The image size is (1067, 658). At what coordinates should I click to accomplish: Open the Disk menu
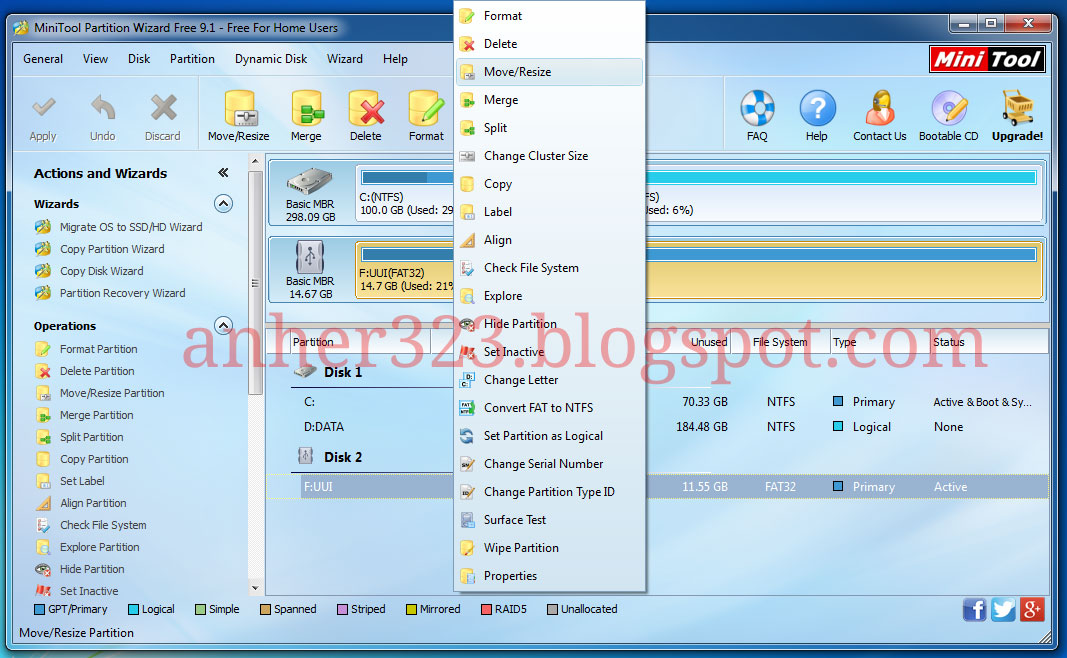139,59
